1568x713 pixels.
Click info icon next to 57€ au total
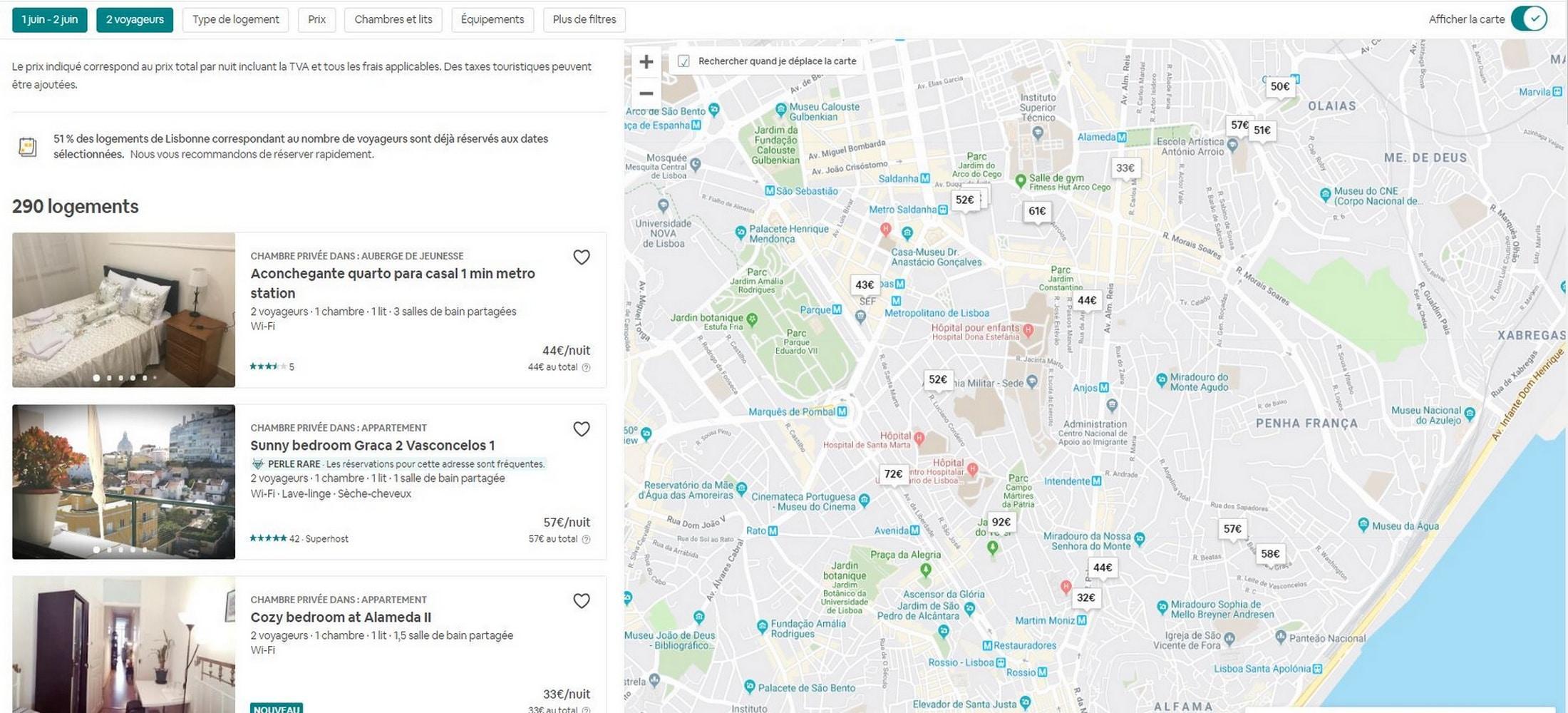point(586,539)
